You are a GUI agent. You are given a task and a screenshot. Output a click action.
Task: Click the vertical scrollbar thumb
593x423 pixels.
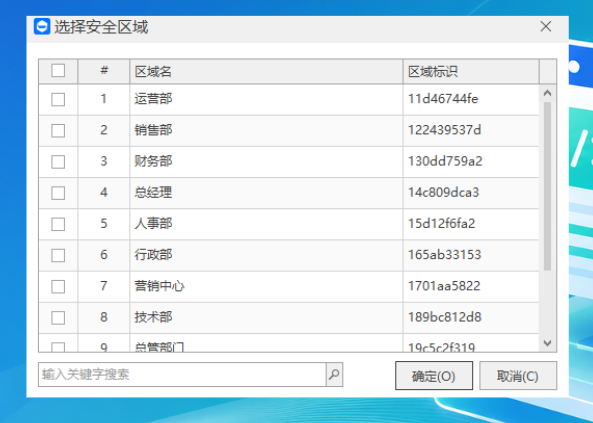coord(547,186)
